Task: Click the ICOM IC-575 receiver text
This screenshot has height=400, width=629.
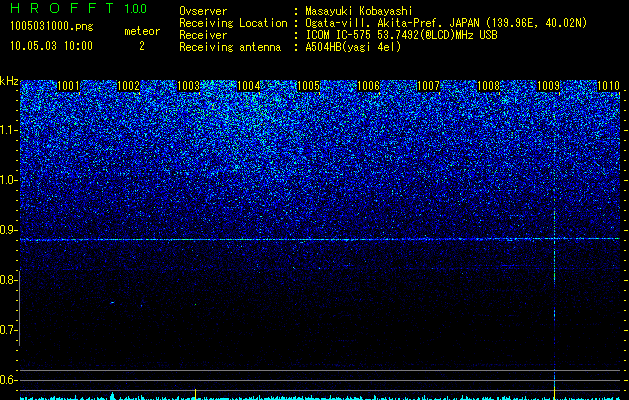Action: point(401,35)
